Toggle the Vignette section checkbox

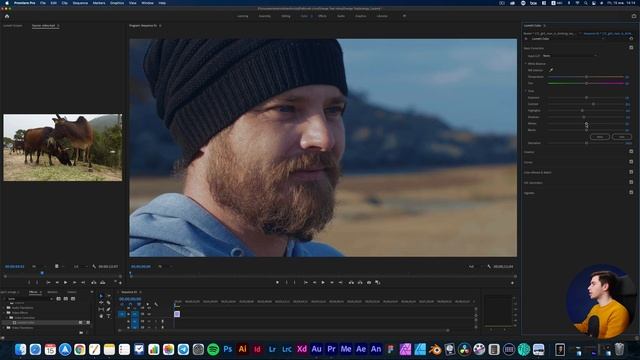(x=631, y=192)
